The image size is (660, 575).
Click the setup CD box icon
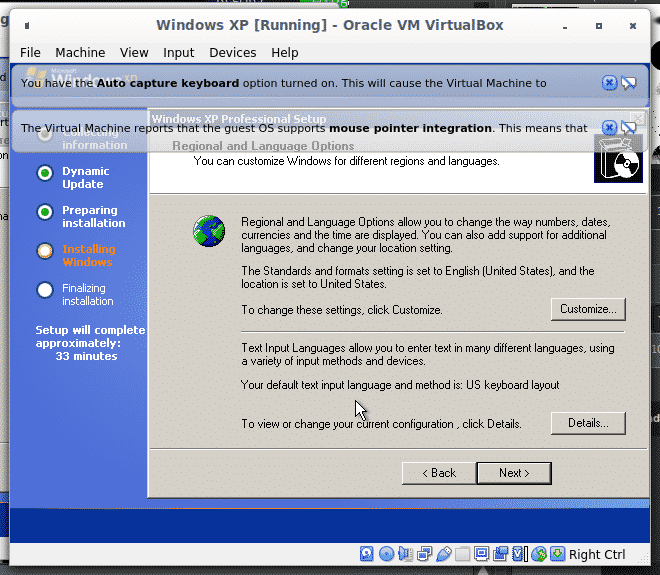(618, 159)
